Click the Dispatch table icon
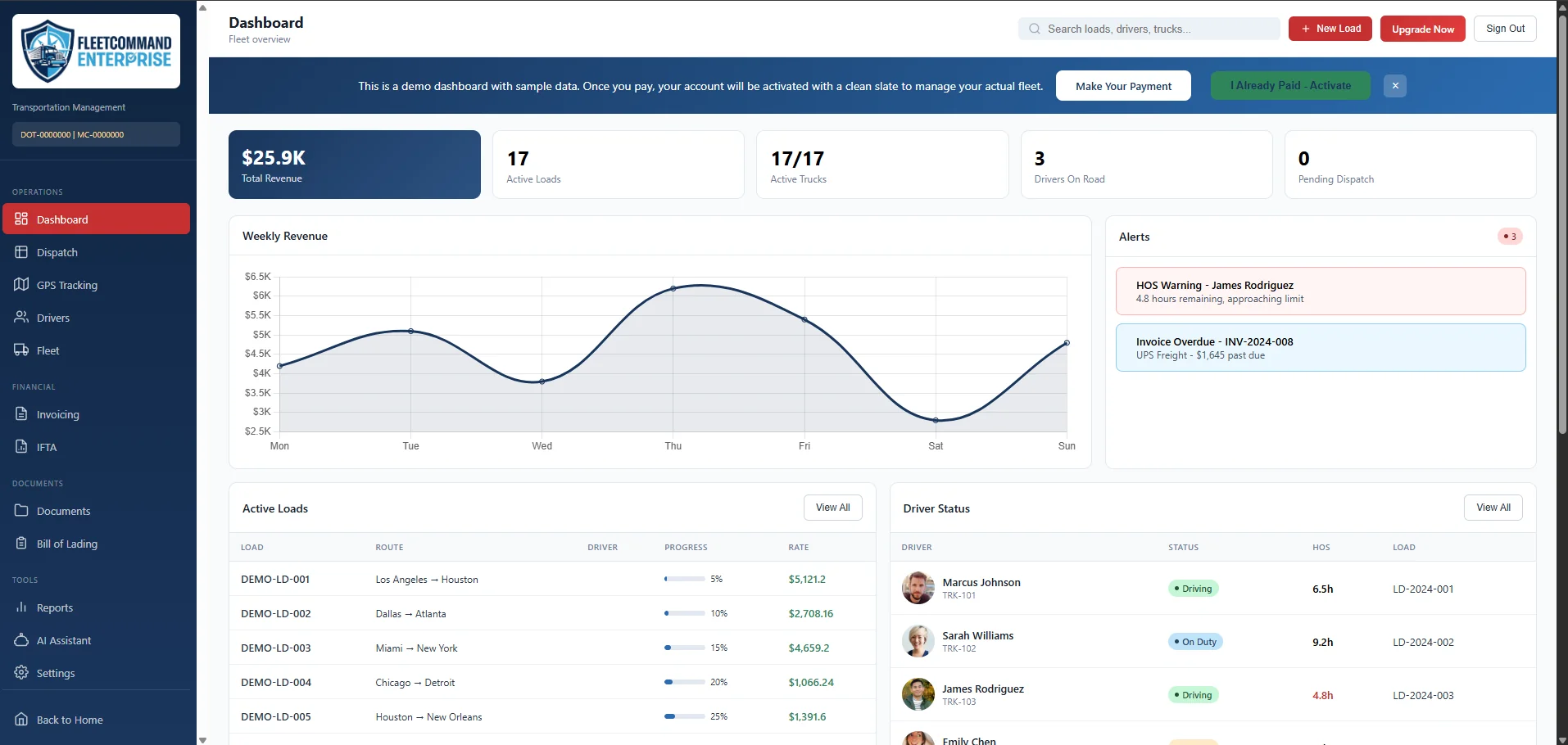 tap(21, 251)
